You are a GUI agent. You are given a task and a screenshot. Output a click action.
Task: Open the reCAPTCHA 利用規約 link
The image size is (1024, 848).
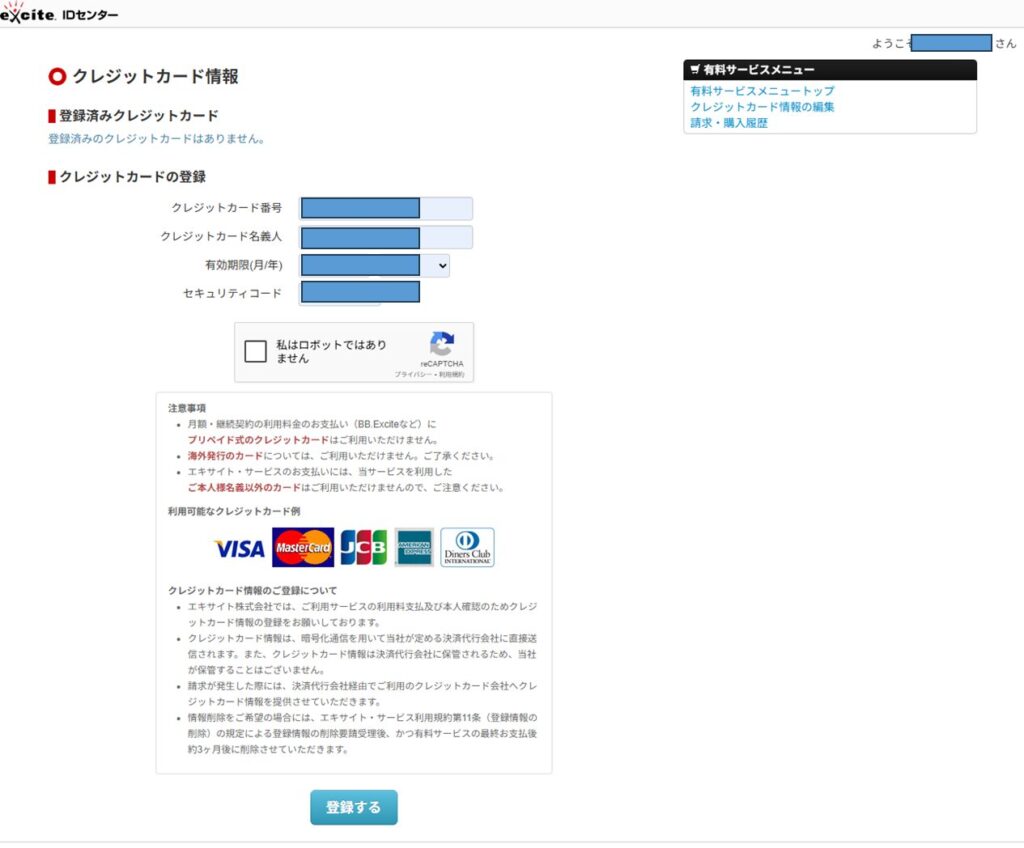[x=452, y=374]
